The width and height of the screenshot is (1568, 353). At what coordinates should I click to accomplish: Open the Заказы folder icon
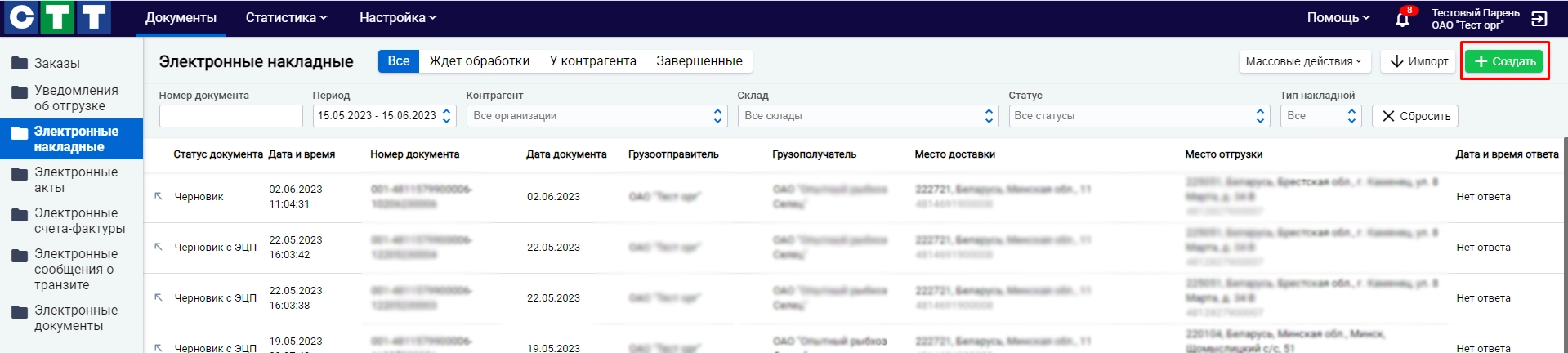coord(20,63)
